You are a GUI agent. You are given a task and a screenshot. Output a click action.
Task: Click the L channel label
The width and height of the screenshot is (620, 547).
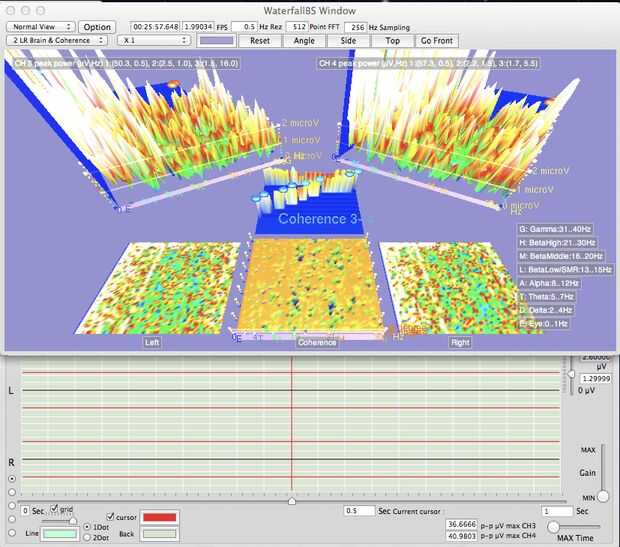point(11,391)
